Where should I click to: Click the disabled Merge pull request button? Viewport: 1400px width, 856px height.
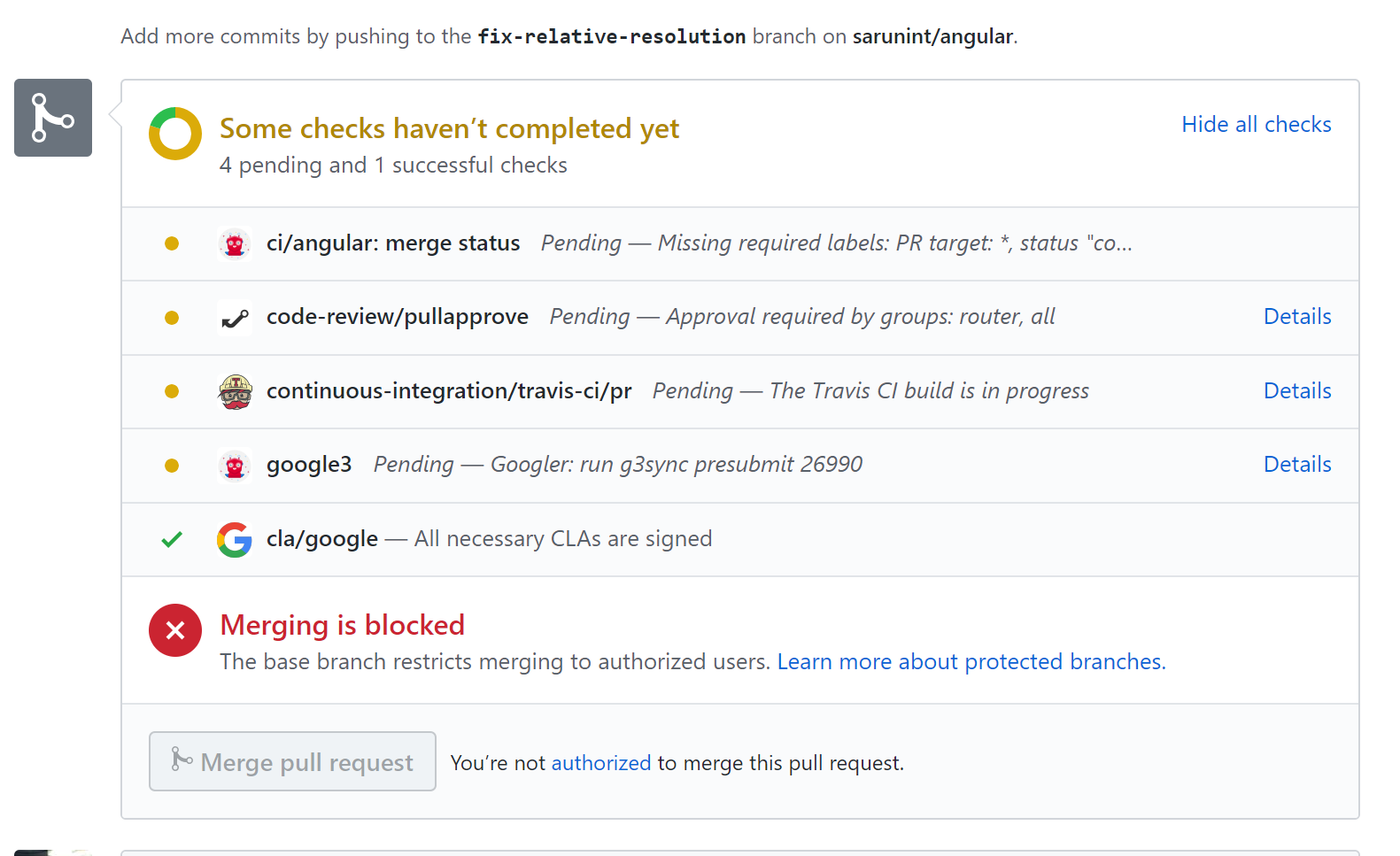(292, 761)
